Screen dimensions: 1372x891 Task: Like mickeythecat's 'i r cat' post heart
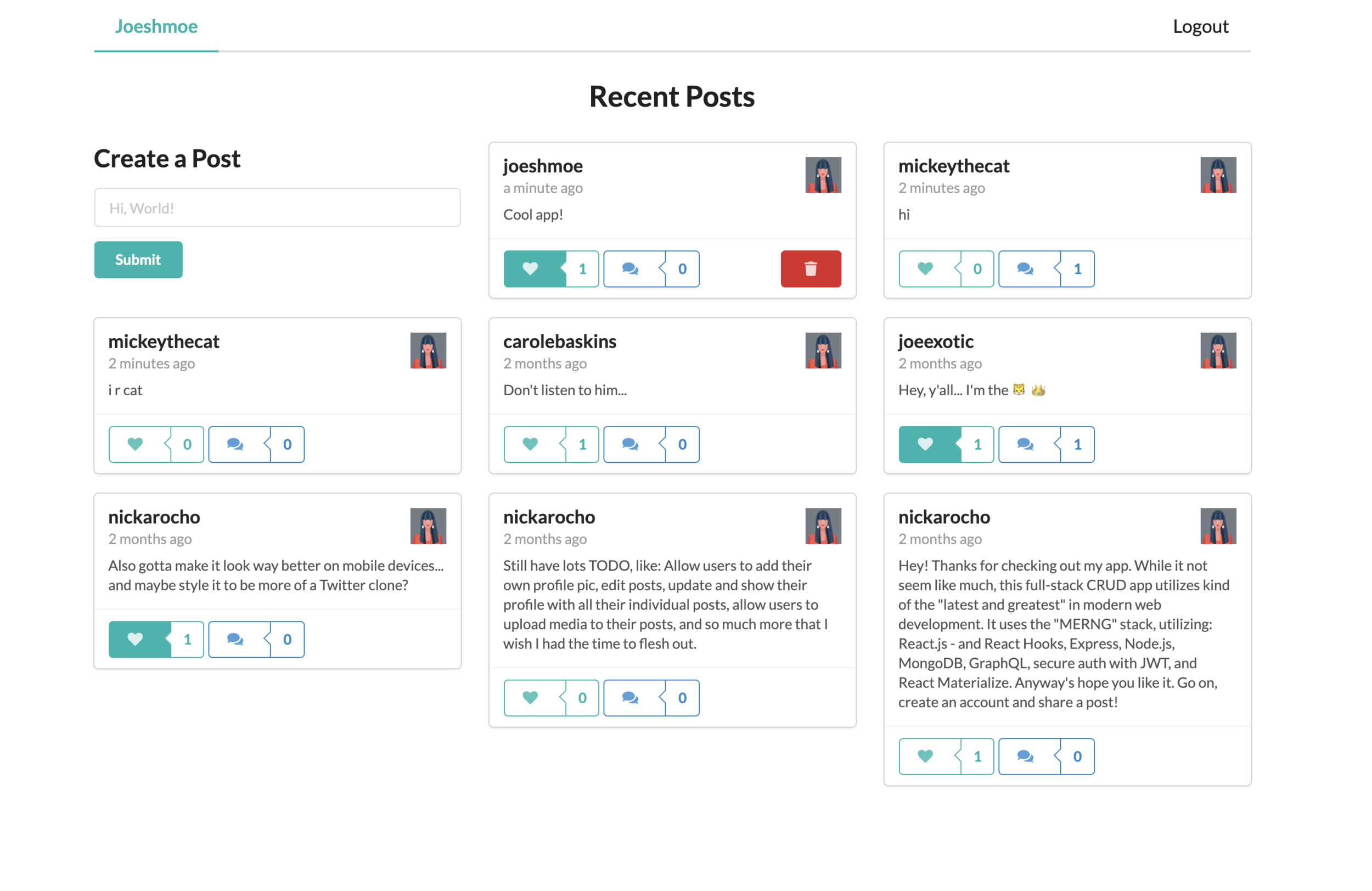point(139,444)
